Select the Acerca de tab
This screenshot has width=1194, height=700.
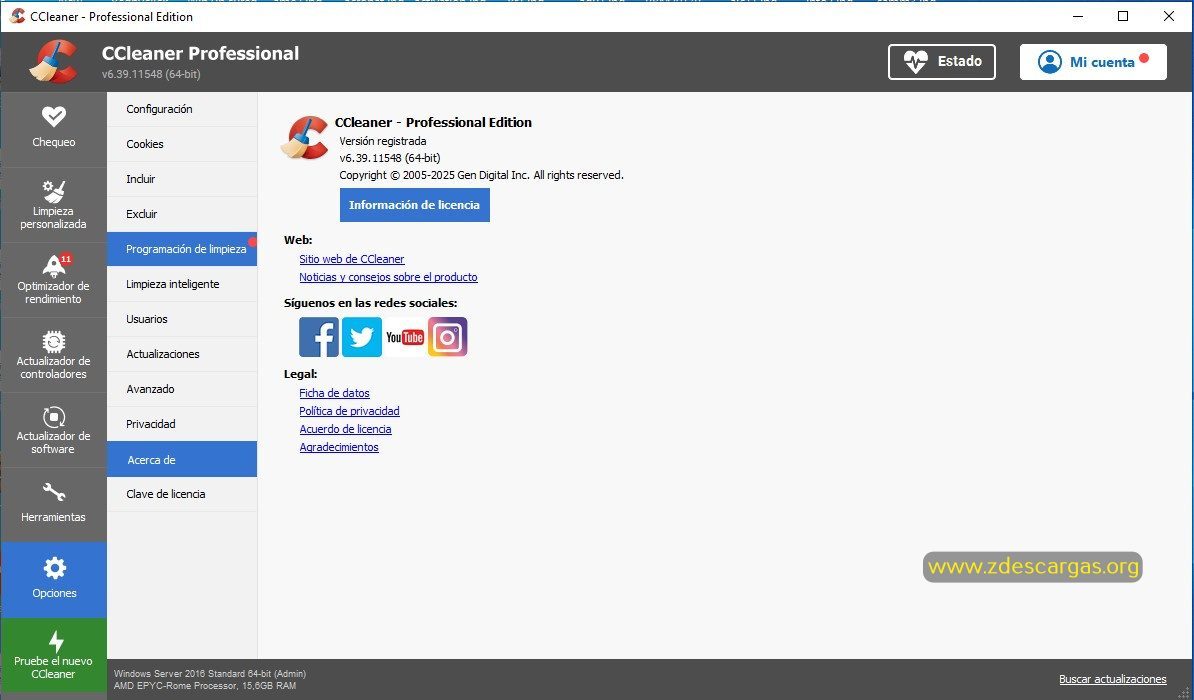(x=182, y=460)
